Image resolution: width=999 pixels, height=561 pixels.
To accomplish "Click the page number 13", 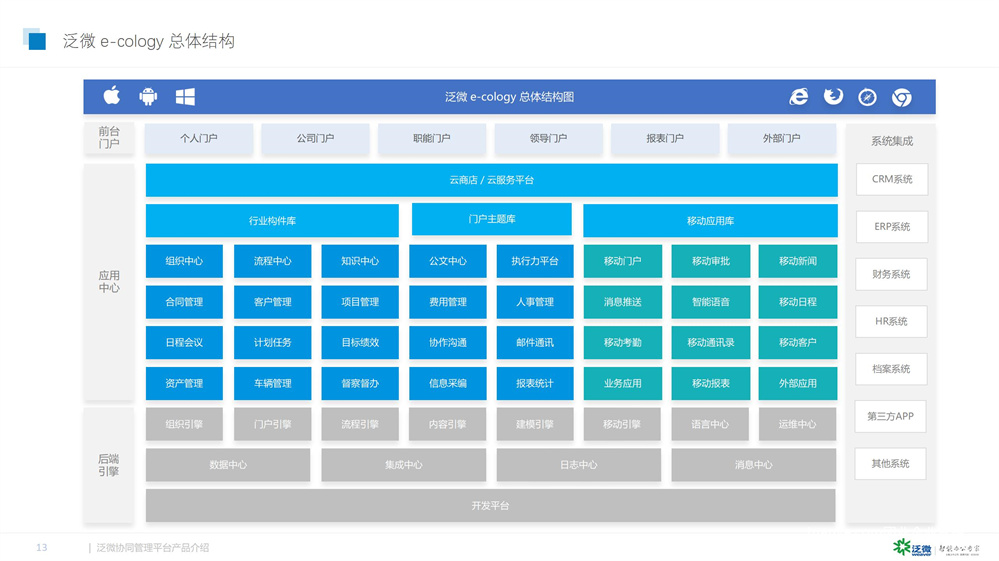I will pyautogui.click(x=41, y=548).
